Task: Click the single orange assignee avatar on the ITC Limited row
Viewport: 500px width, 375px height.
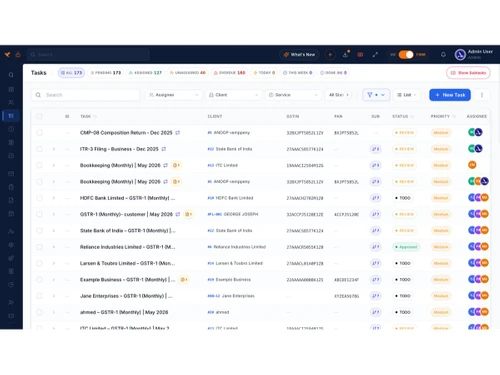Action: (x=472, y=165)
